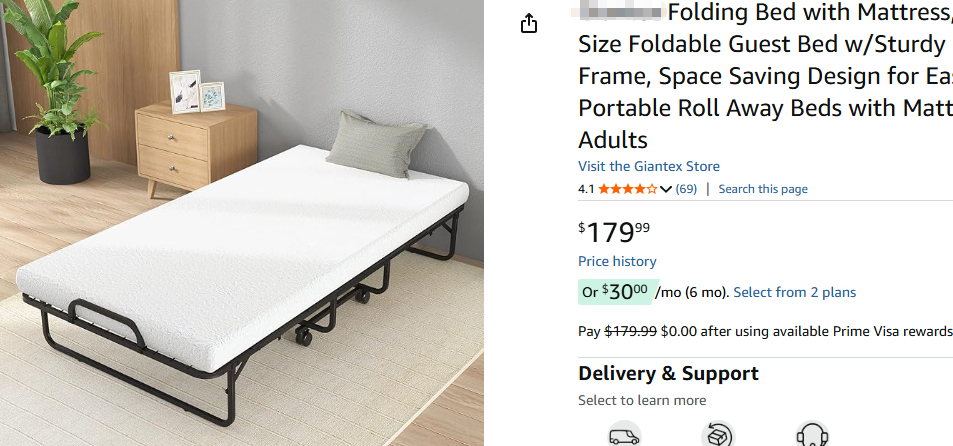Open the 69 customer reviews link
Screen dimensions: 953x446
coord(687,189)
